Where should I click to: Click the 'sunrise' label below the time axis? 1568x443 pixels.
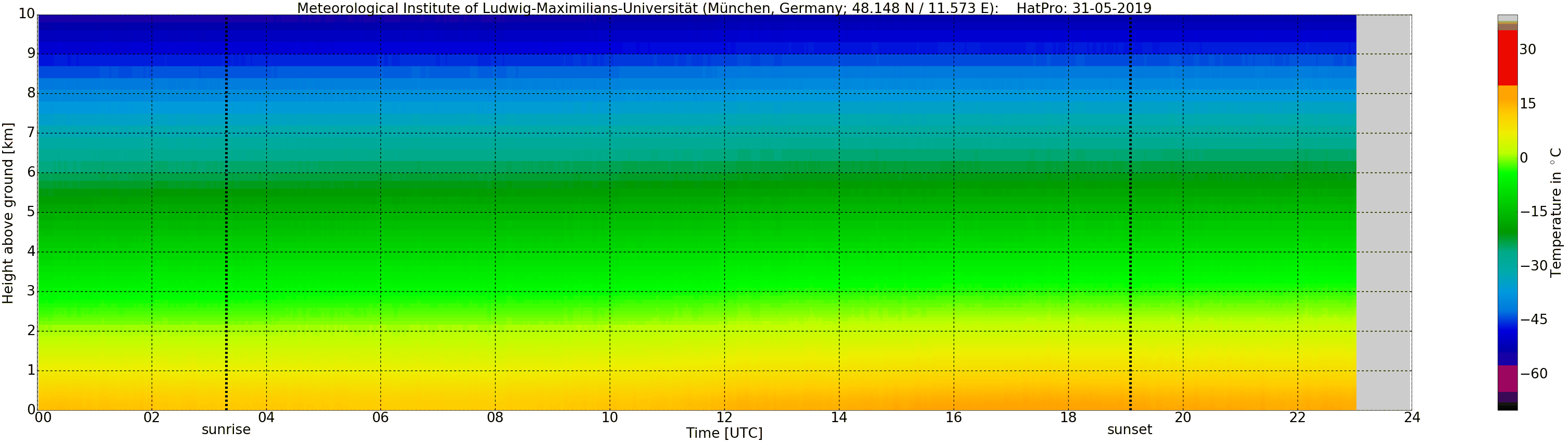[226, 429]
